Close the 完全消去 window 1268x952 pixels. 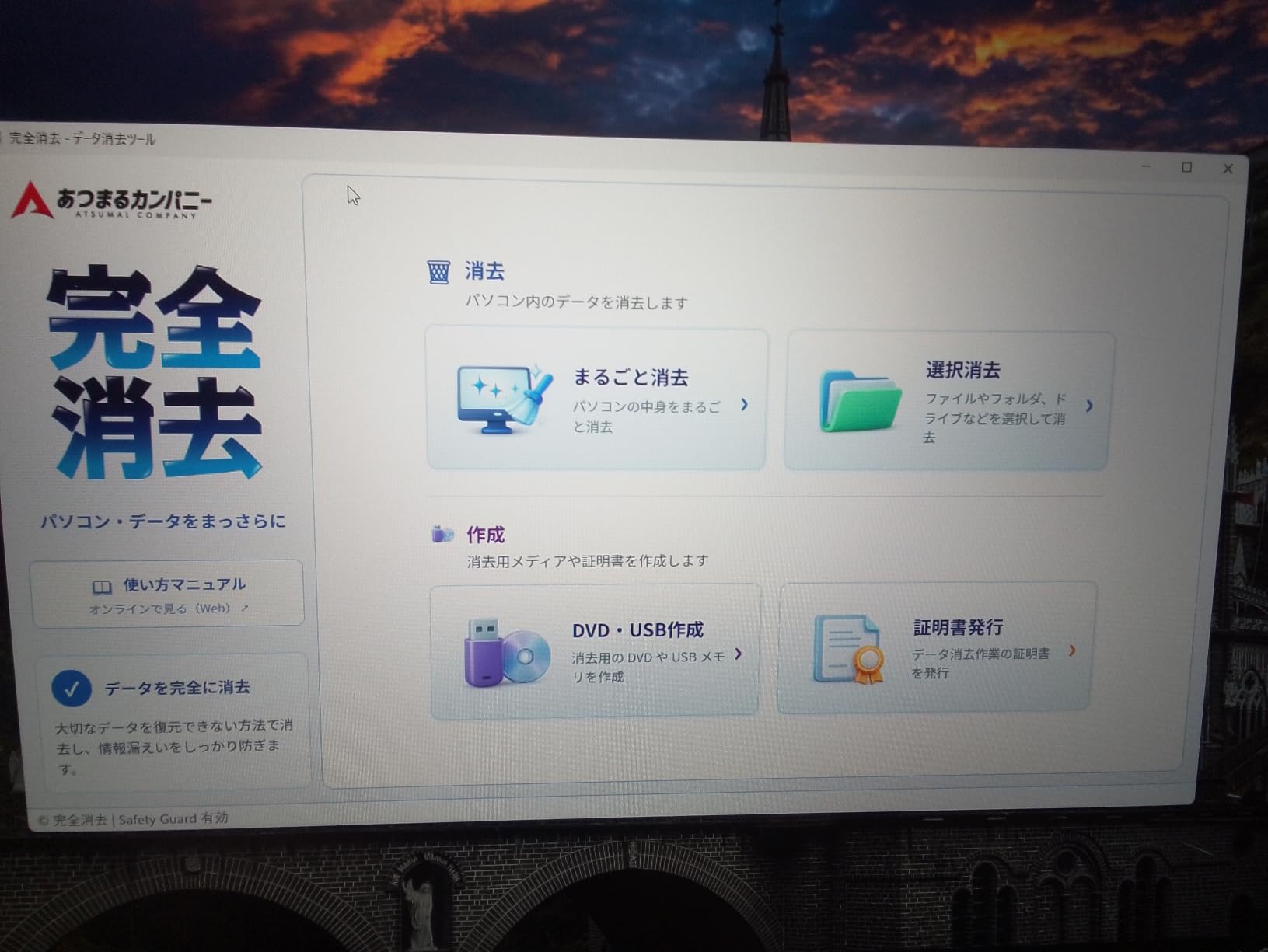click(1228, 169)
